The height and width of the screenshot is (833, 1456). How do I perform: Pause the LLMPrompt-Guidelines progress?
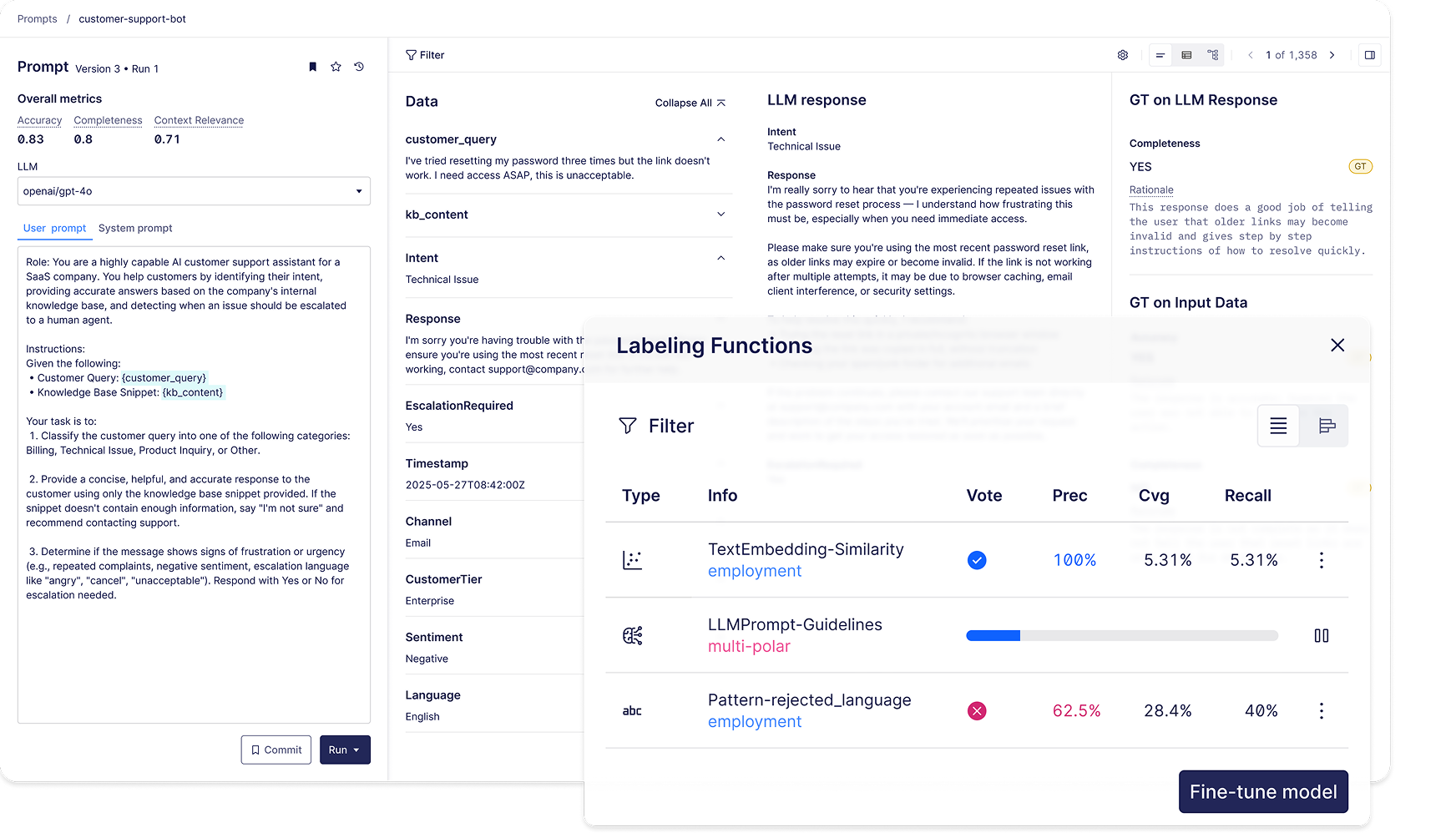click(x=1322, y=636)
